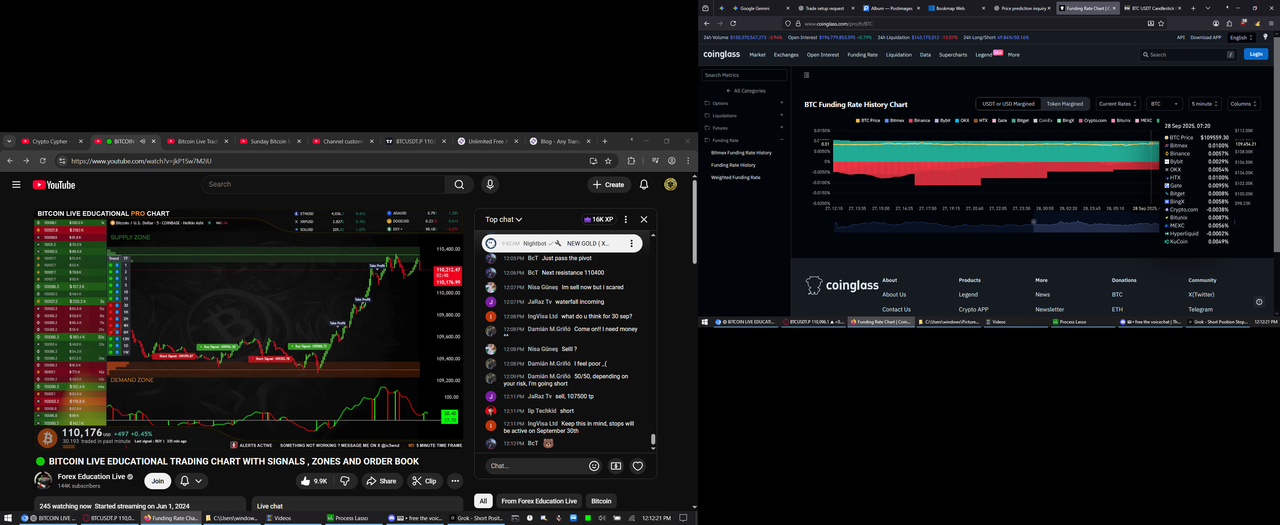Image resolution: width=1280 pixels, height=525 pixels.
Task: Open Coinglass Exchanges menu
Action: [x=786, y=54]
